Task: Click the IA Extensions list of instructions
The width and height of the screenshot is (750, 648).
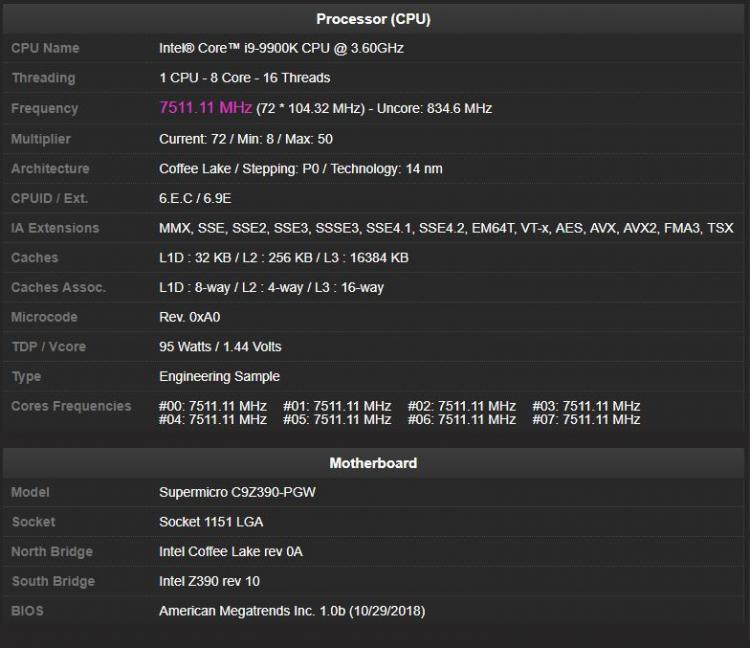Action: point(446,228)
